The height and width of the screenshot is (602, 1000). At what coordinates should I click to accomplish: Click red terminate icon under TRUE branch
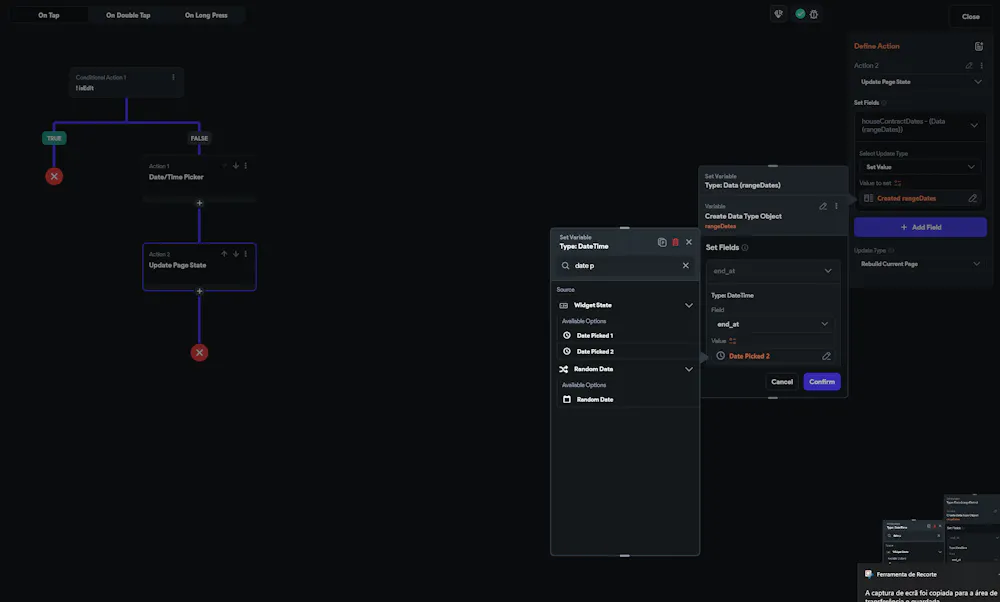[54, 177]
